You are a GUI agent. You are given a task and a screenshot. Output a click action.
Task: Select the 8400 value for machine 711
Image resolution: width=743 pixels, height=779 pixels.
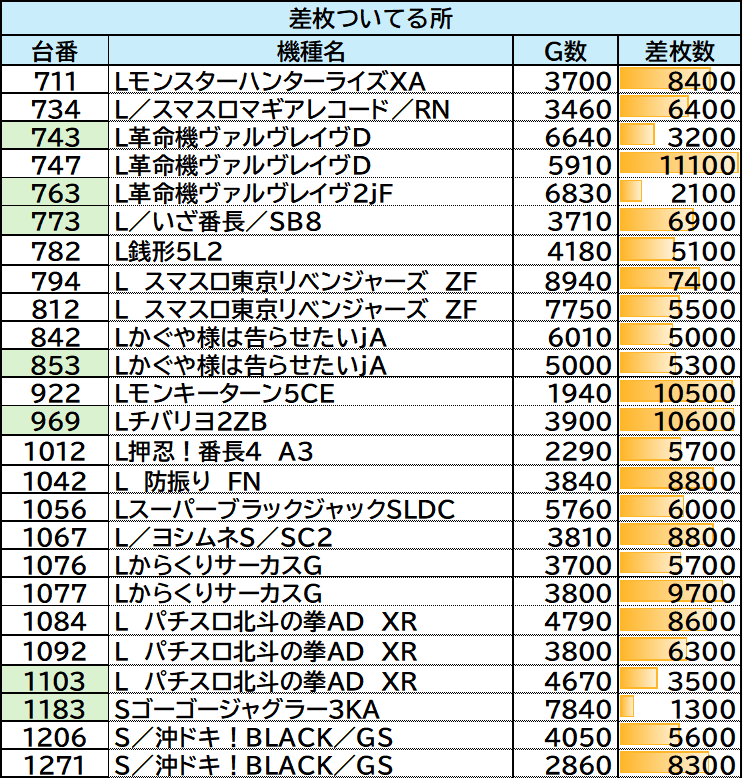coord(679,80)
